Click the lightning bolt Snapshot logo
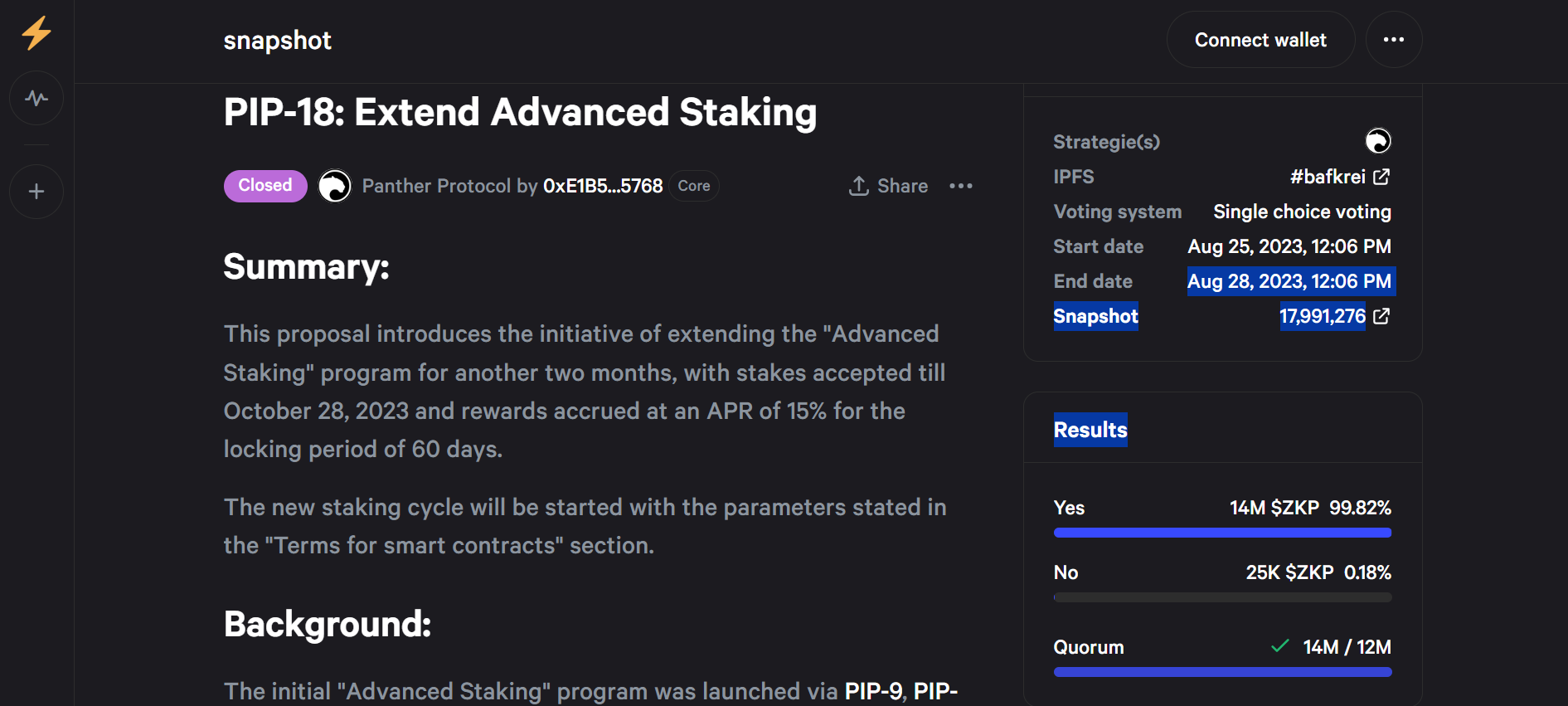 36,34
